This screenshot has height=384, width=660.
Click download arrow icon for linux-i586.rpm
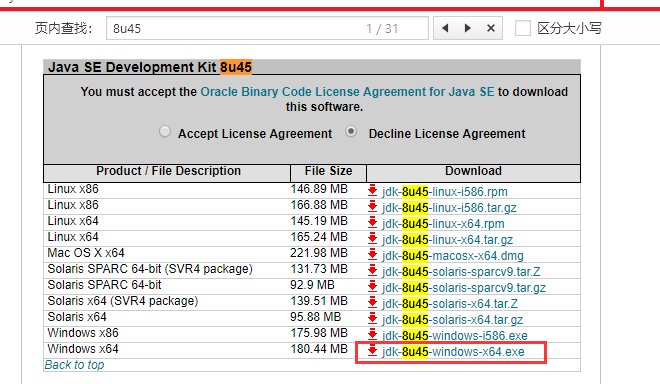pyautogui.click(x=372, y=190)
